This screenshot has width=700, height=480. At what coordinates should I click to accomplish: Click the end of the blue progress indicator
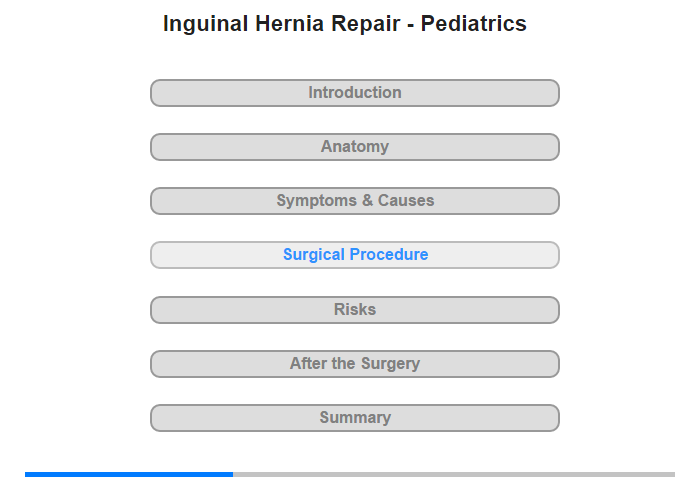[232, 474]
